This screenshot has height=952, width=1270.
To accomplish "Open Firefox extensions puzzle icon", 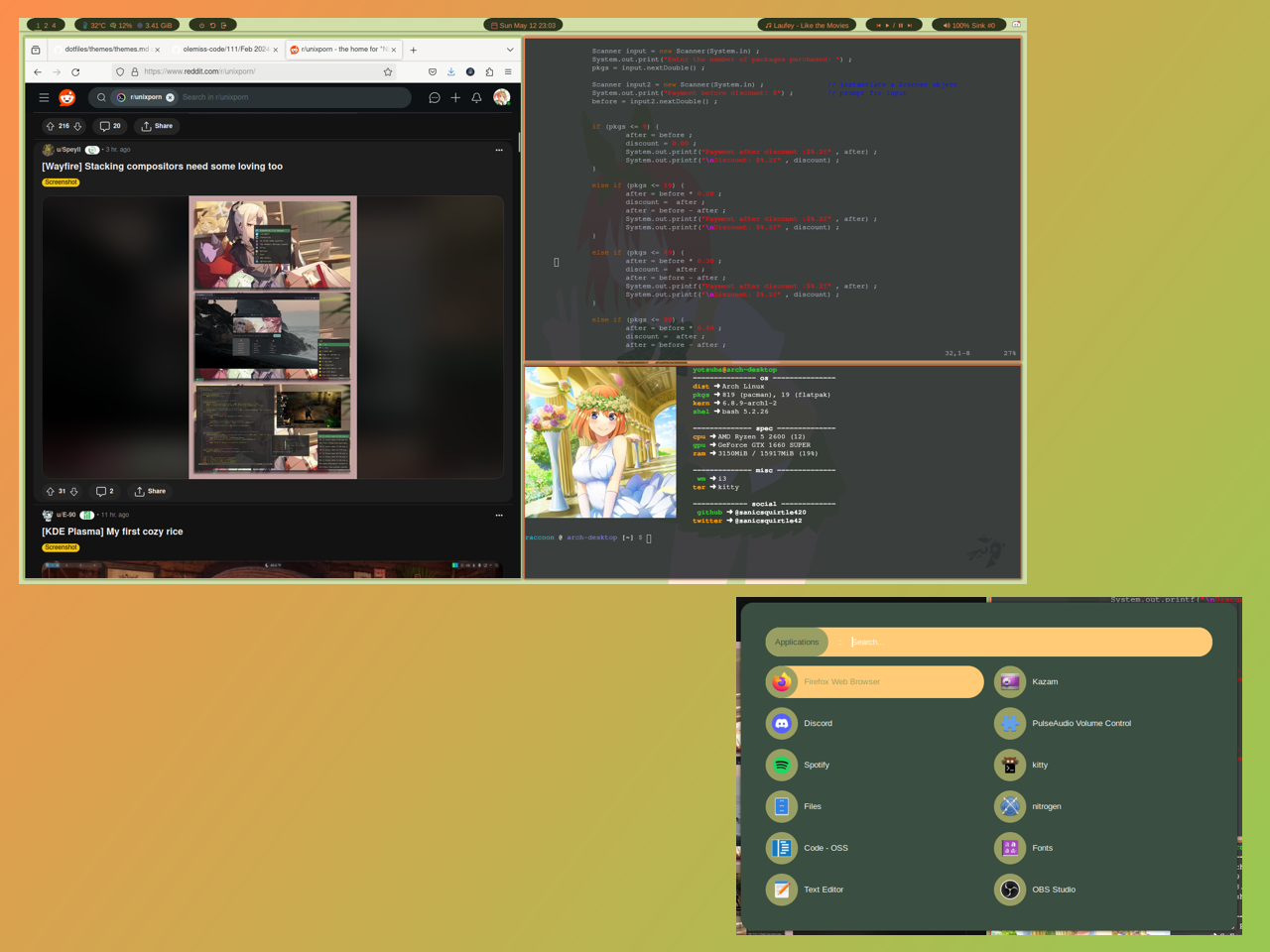I will coord(489,71).
